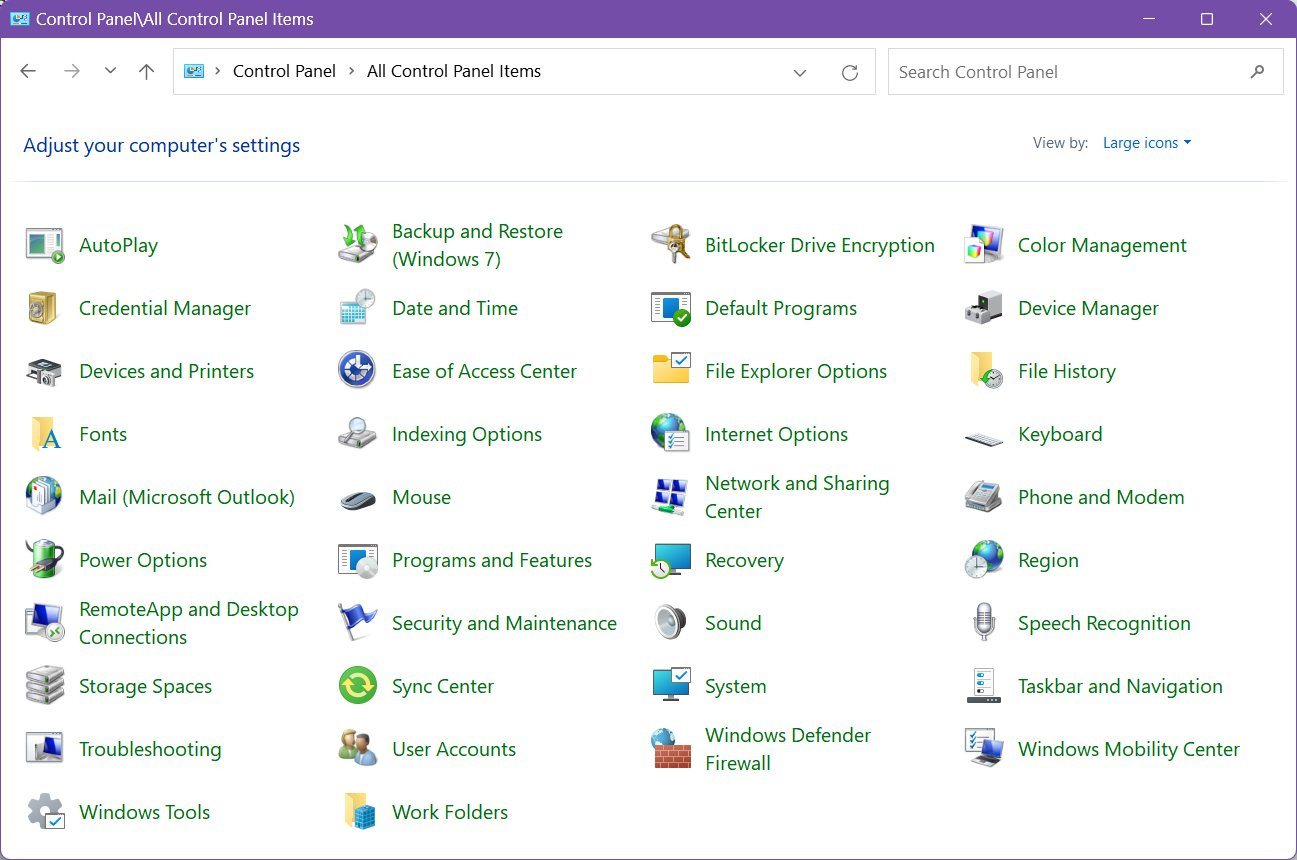
Task: Click the Color Management monitor icon
Action: [x=984, y=245]
